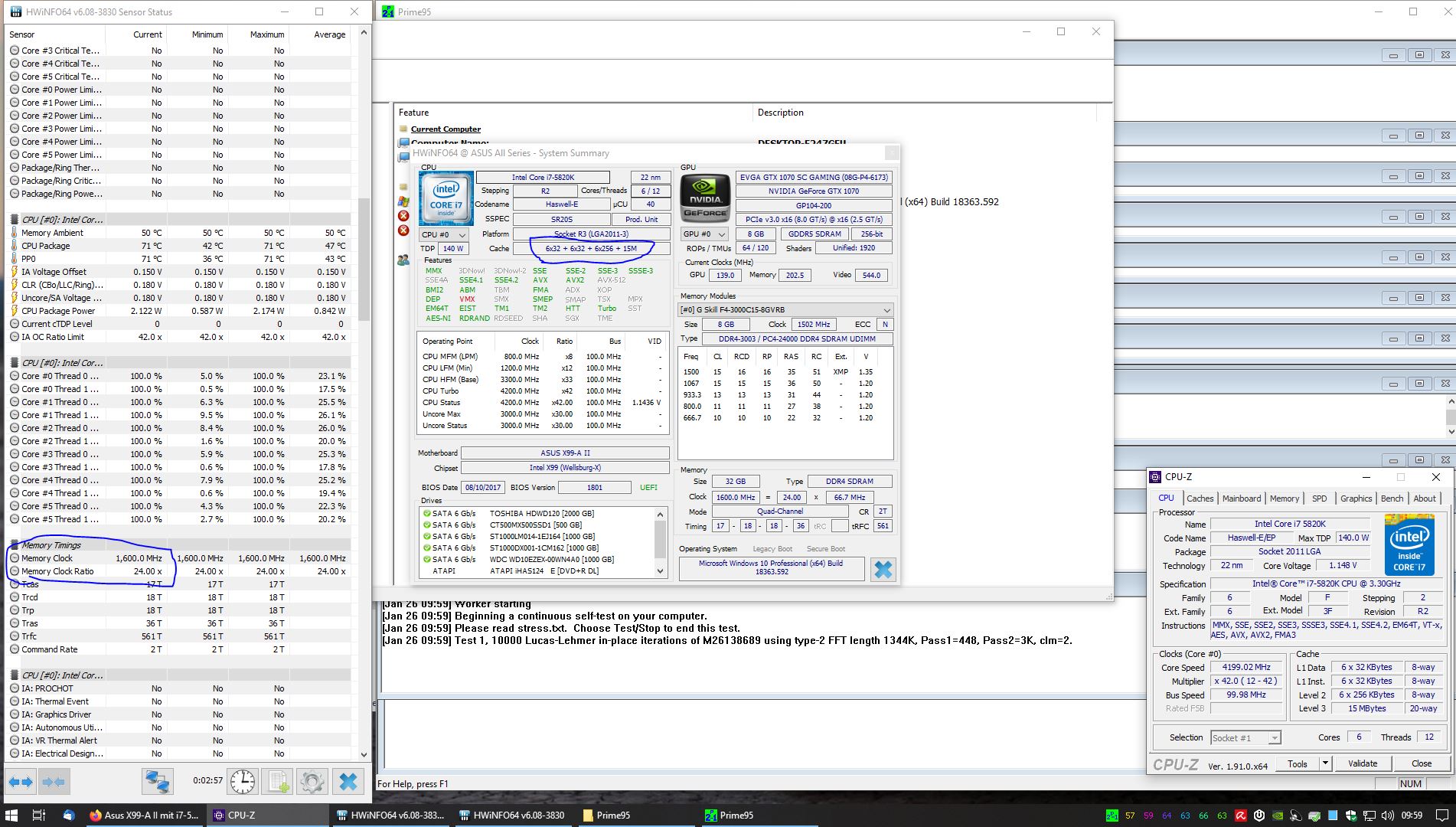Click blue X in System Summary
Viewport: 1456px width, 827px height.
click(x=883, y=569)
